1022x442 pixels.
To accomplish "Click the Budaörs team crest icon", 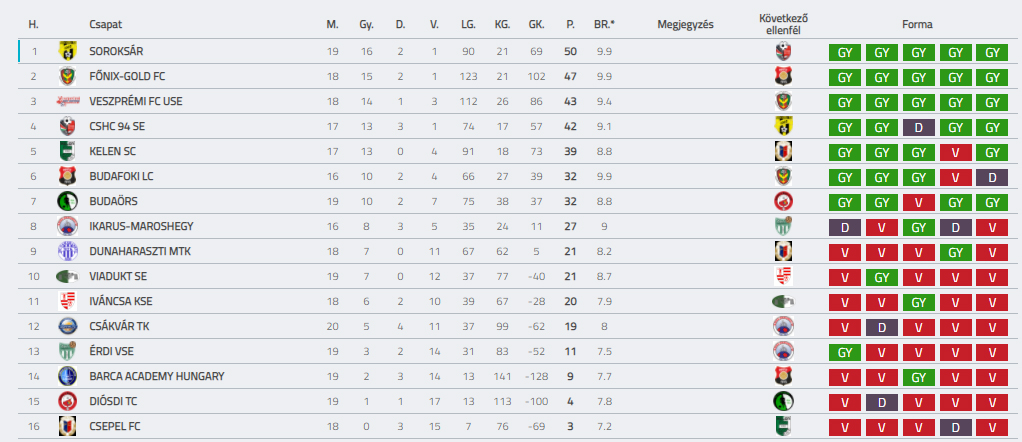I will (67, 201).
